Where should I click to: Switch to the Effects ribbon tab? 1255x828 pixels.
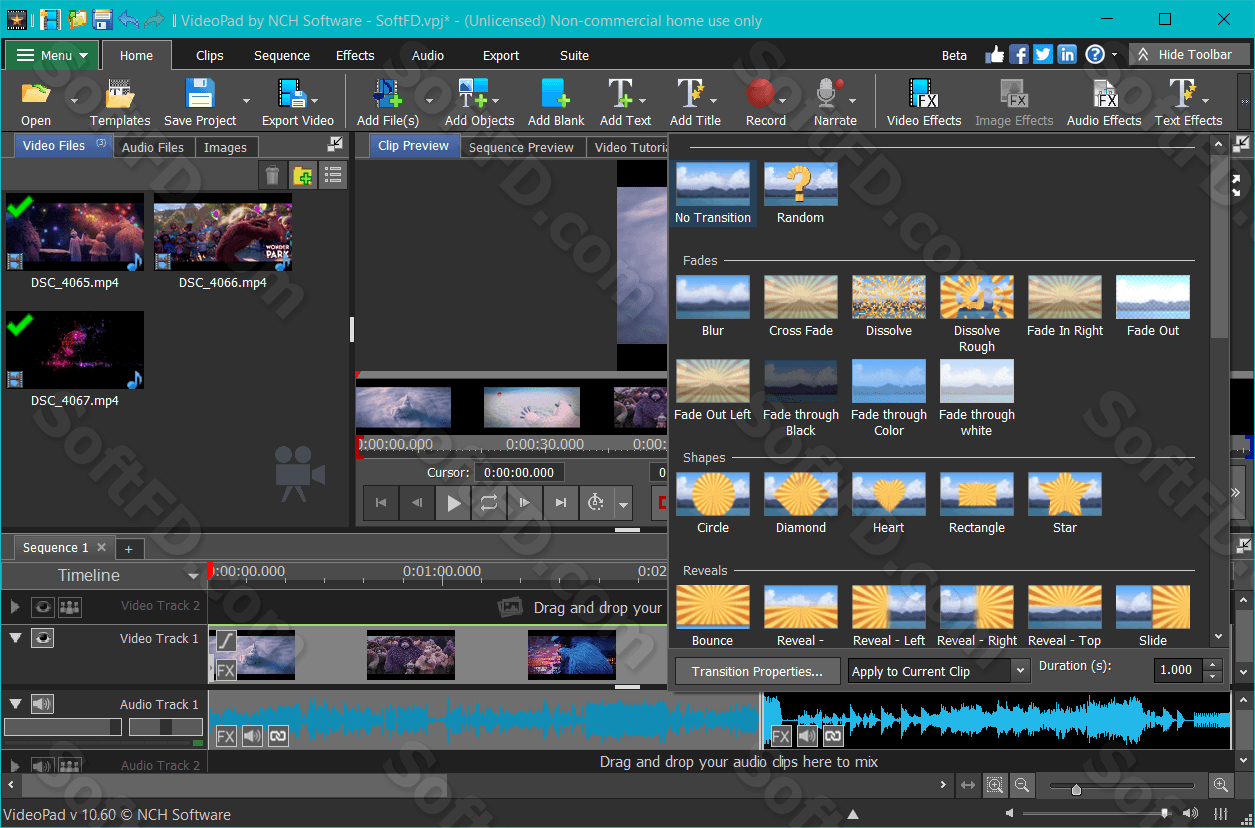click(355, 55)
